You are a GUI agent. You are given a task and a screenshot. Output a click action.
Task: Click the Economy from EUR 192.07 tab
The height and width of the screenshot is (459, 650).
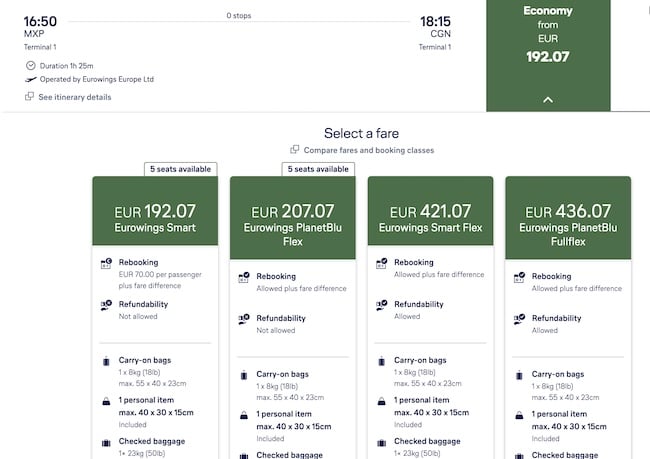coord(547,40)
